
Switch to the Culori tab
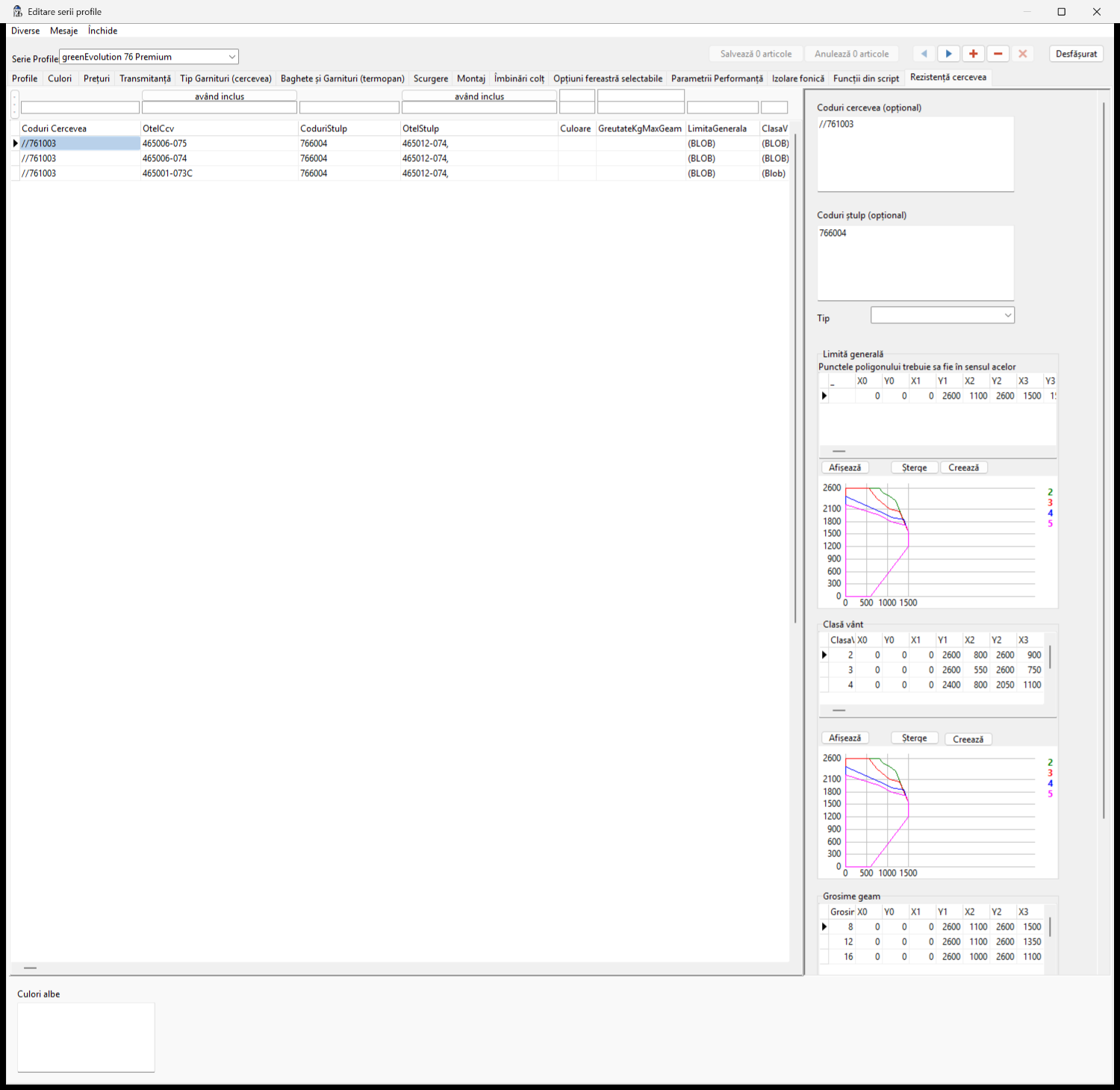click(x=60, y=78)
